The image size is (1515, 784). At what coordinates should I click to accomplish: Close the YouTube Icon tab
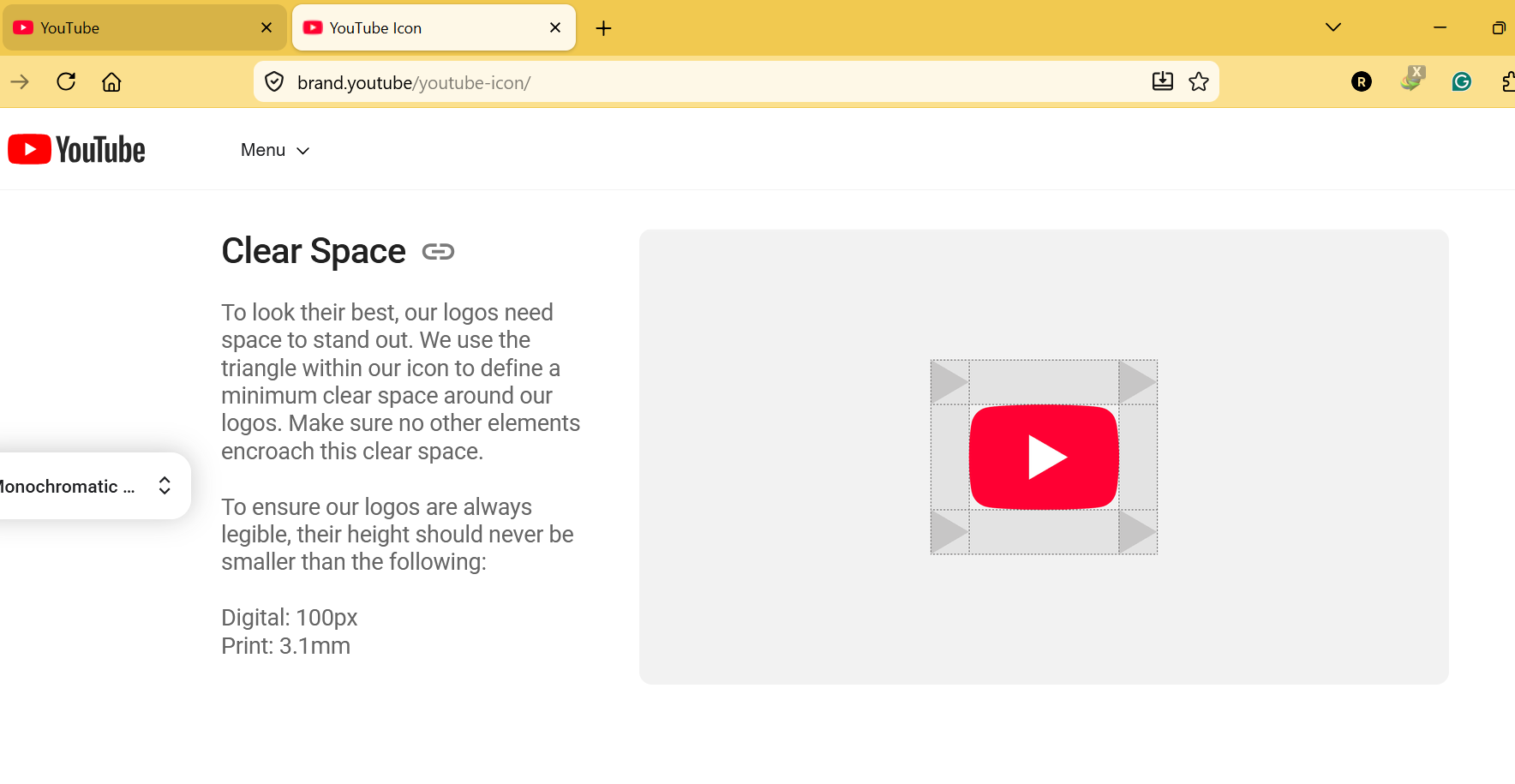pyautogui.click(x=555, y=28)
